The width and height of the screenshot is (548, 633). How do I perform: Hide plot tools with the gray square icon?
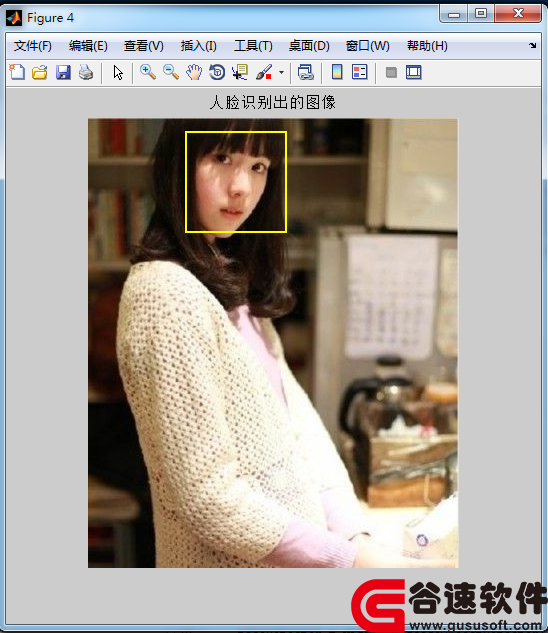point(391,73)
